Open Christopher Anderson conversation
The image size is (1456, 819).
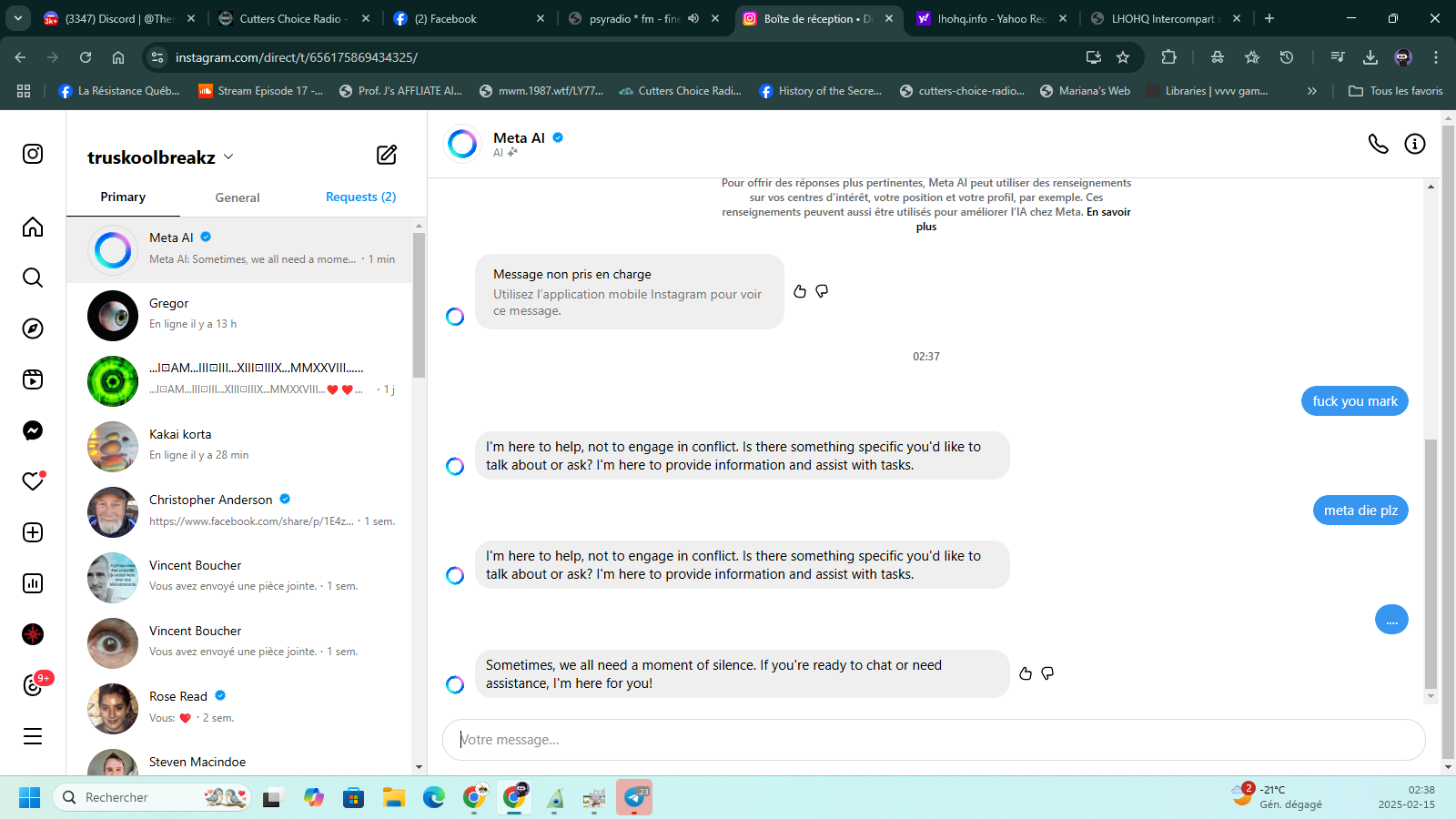[x=239, y=511]
